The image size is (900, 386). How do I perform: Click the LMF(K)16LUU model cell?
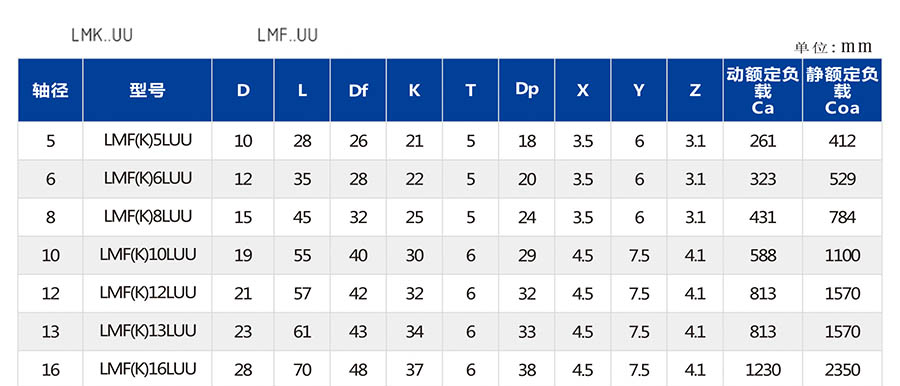coord(148,368)
